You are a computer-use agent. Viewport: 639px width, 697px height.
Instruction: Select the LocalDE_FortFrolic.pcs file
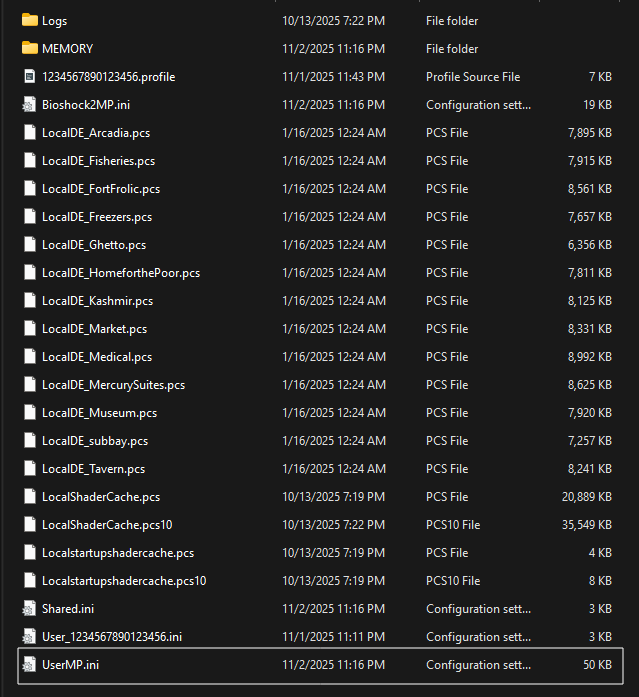(100, 188)
